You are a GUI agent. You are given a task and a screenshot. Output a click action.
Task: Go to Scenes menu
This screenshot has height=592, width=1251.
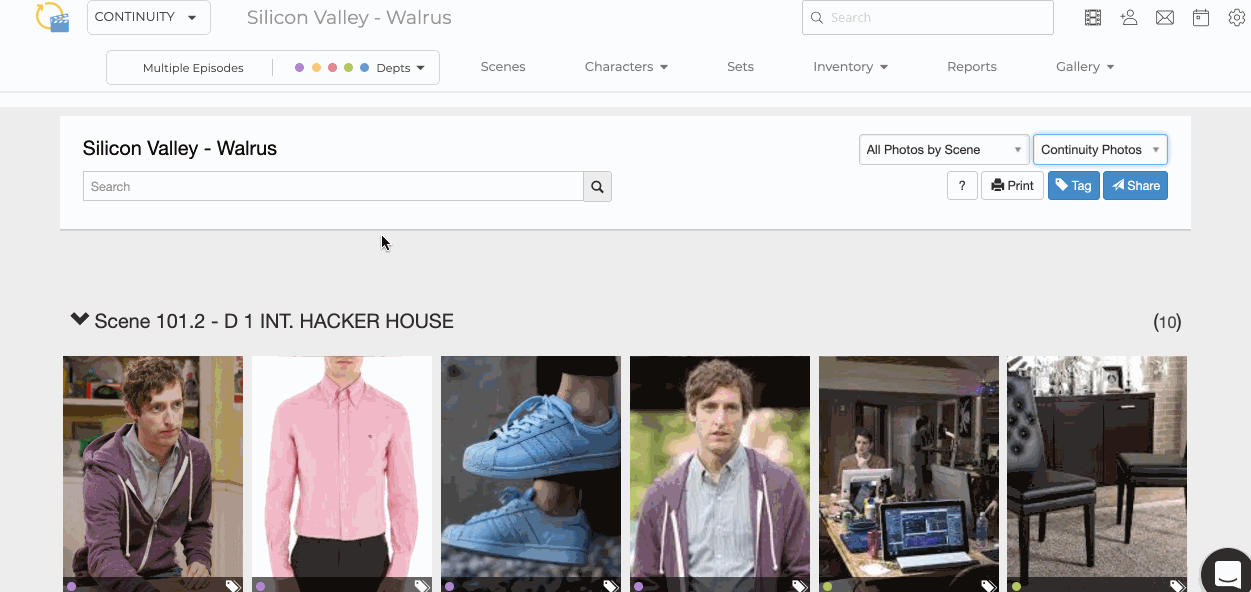pyautogui.click(x=503, y=66)
